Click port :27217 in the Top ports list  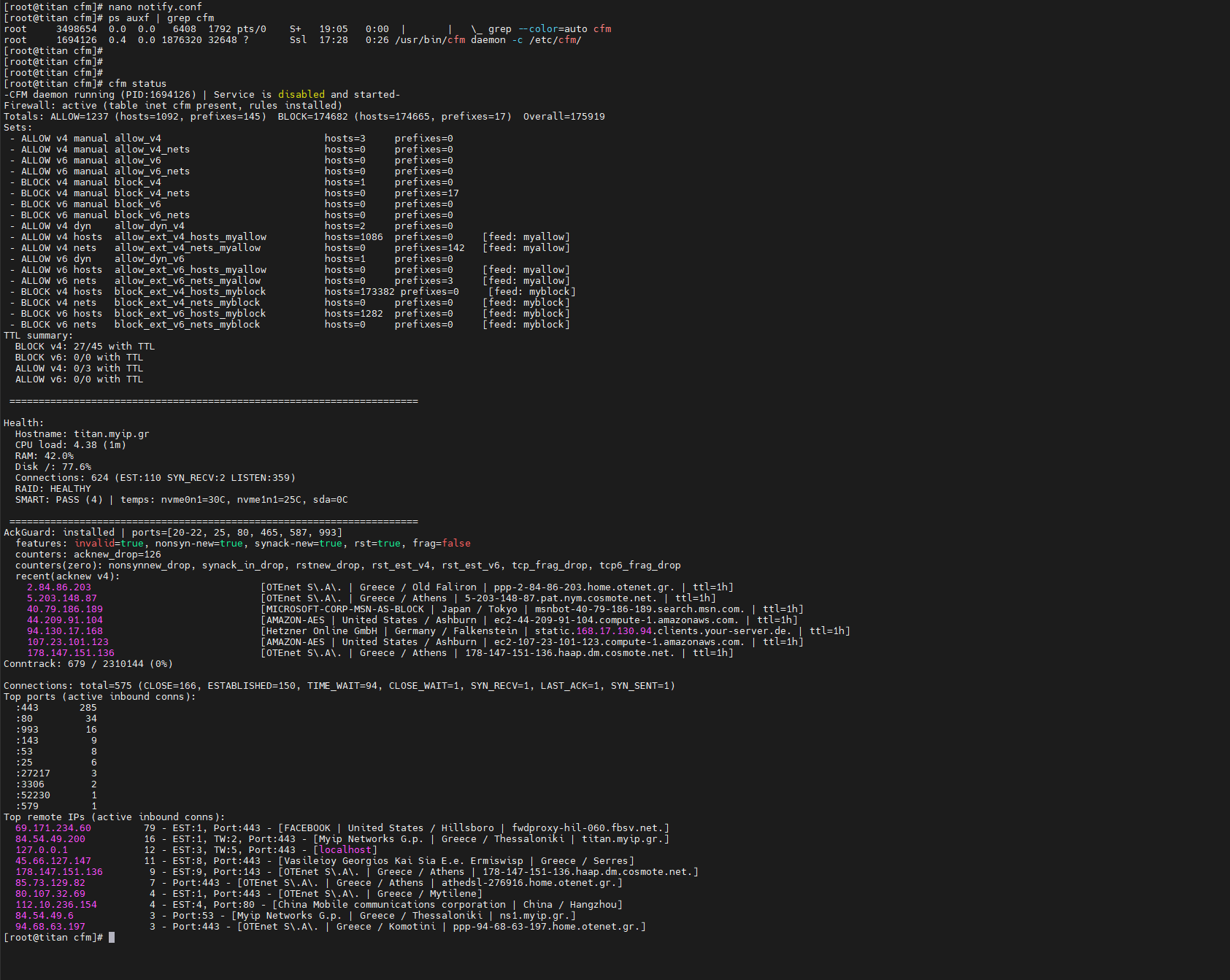pyautogui.click(x=33, y=773)
